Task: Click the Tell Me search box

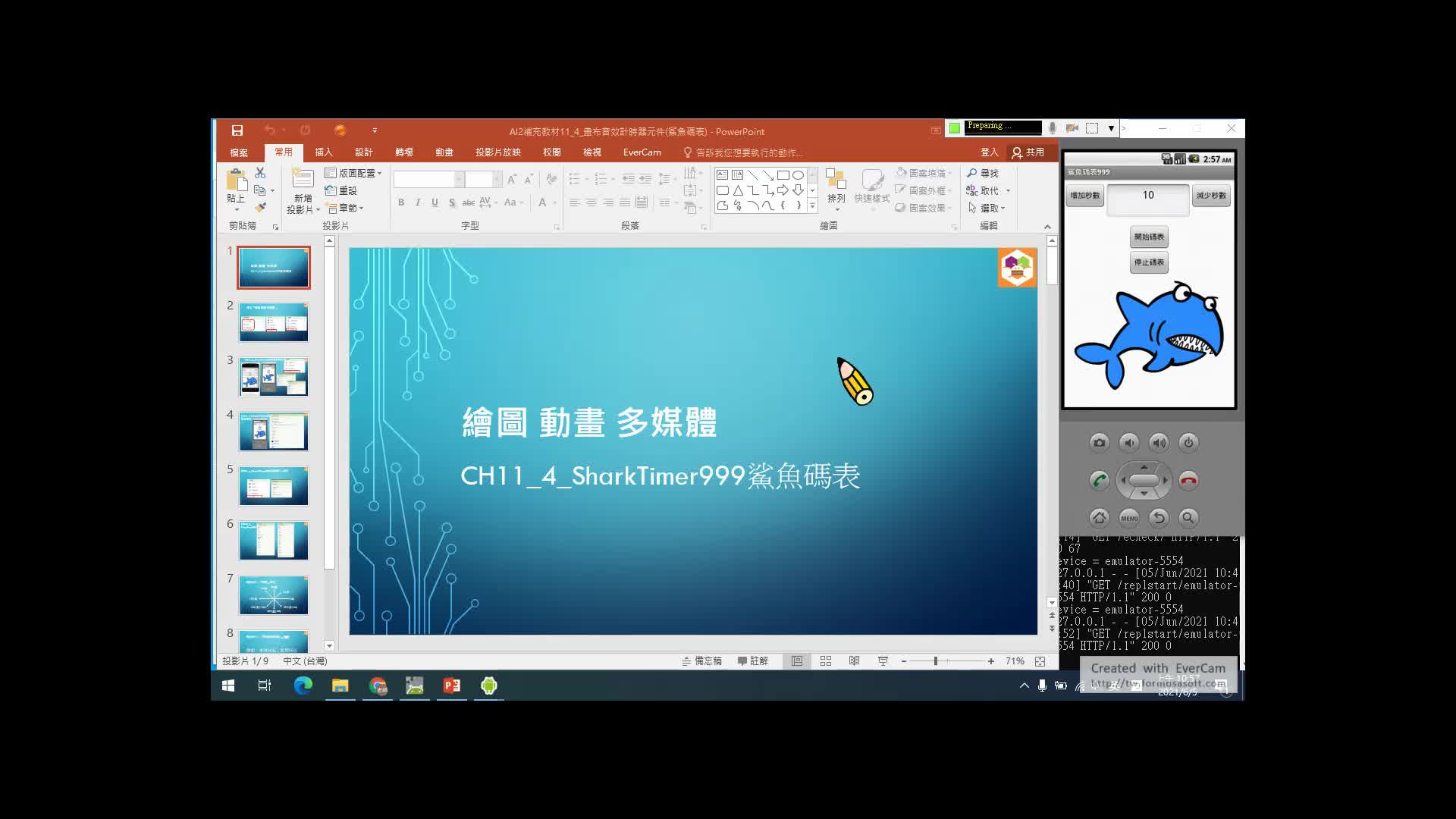Action: point(743,152)
